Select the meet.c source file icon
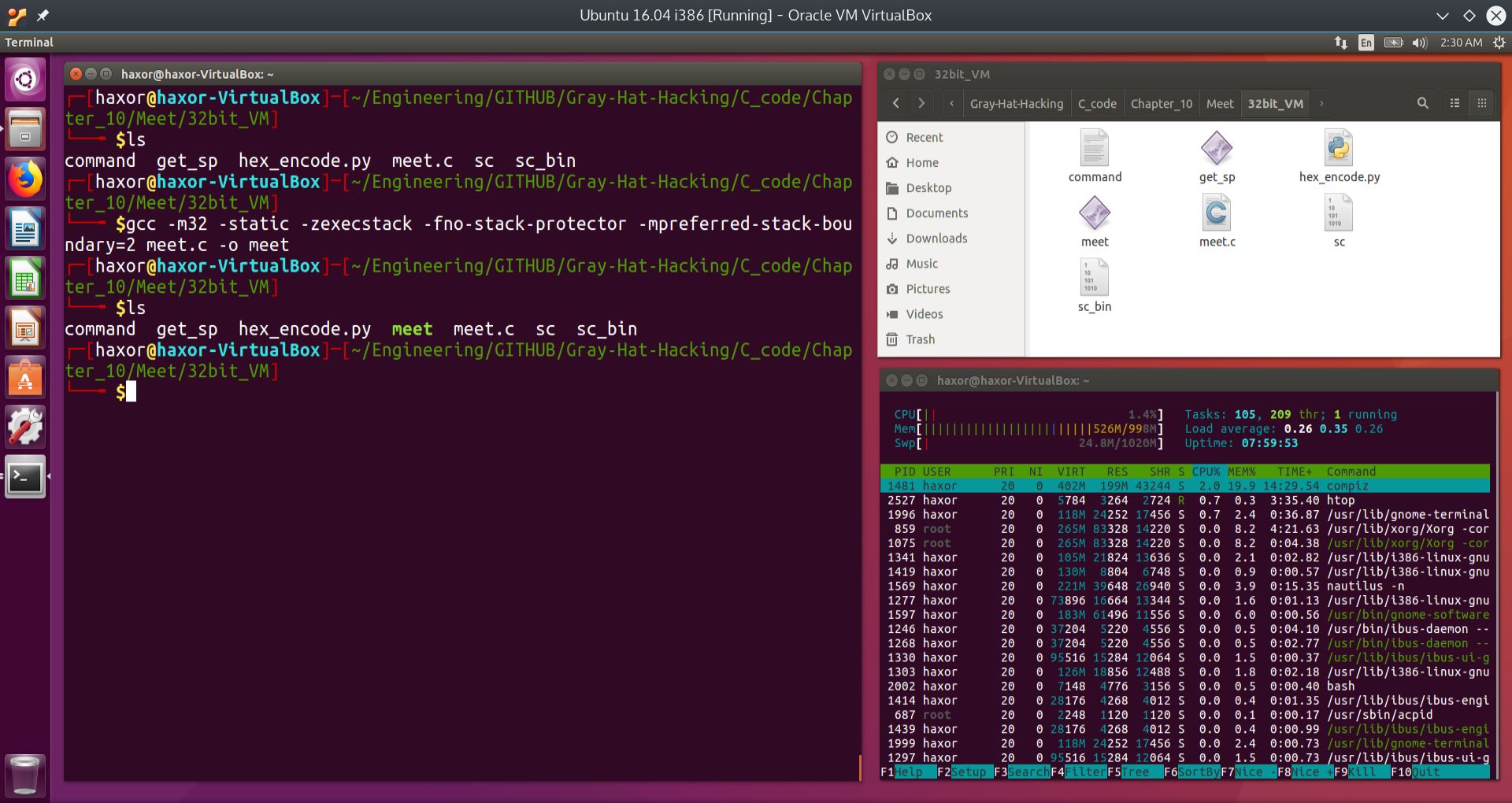This screenshot has width=1512, height=803. point(1217,213)
